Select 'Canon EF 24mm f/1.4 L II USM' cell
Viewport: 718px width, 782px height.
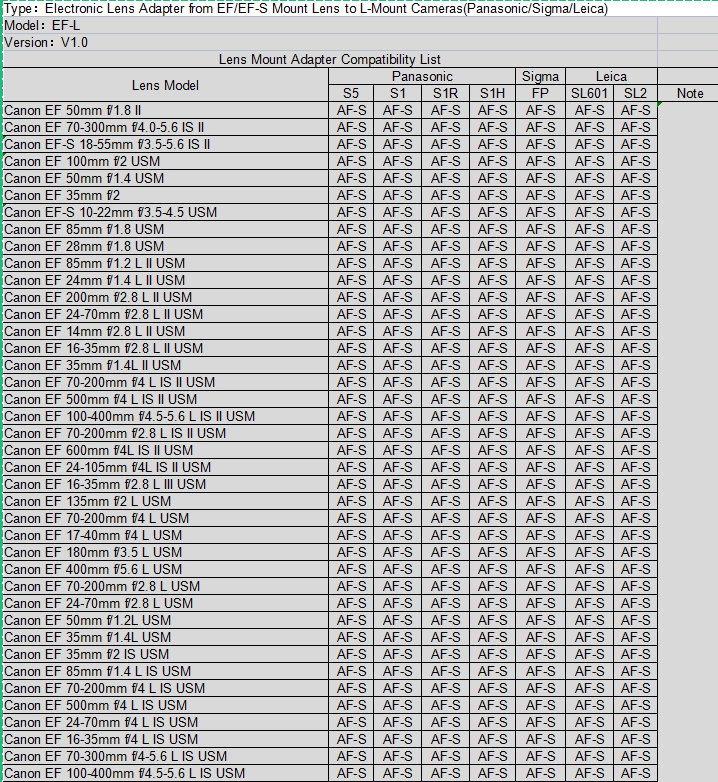click(x=166, y=280)
